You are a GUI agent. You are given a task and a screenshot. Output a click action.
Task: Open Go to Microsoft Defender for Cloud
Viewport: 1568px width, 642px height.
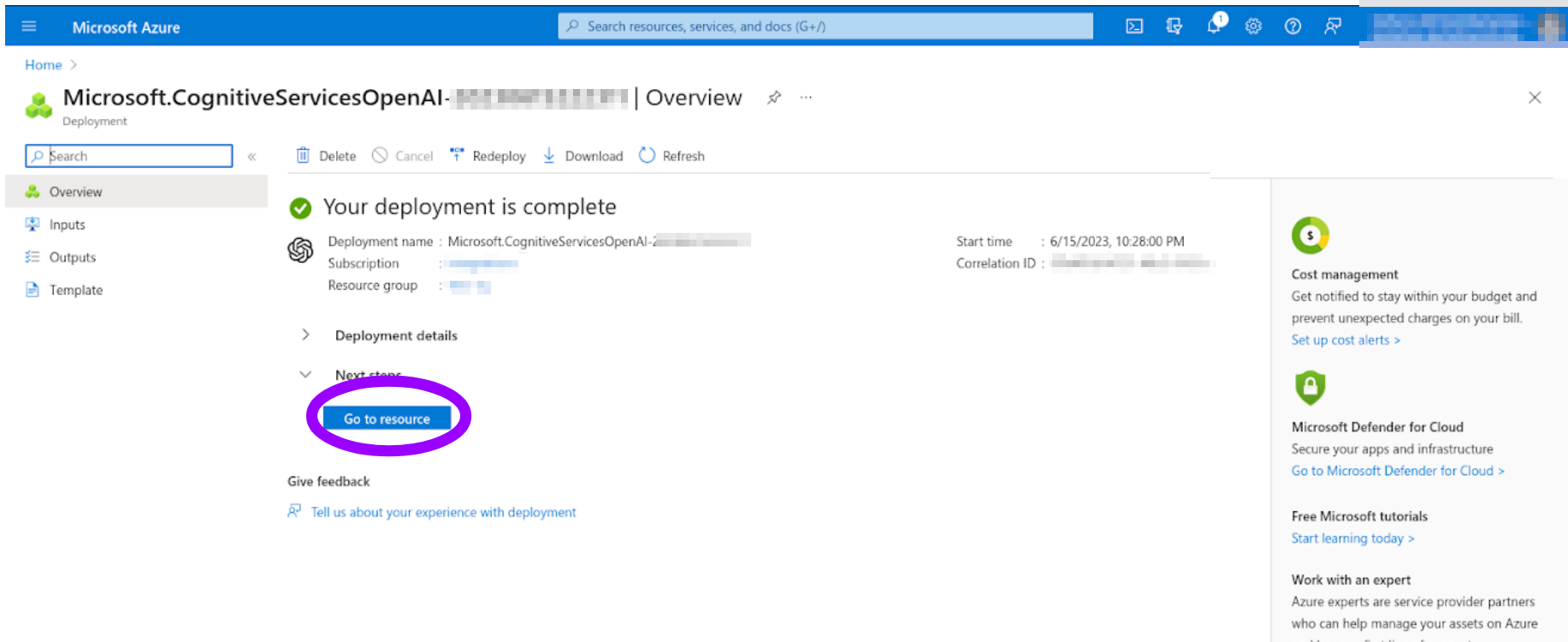click(1398, 471)
